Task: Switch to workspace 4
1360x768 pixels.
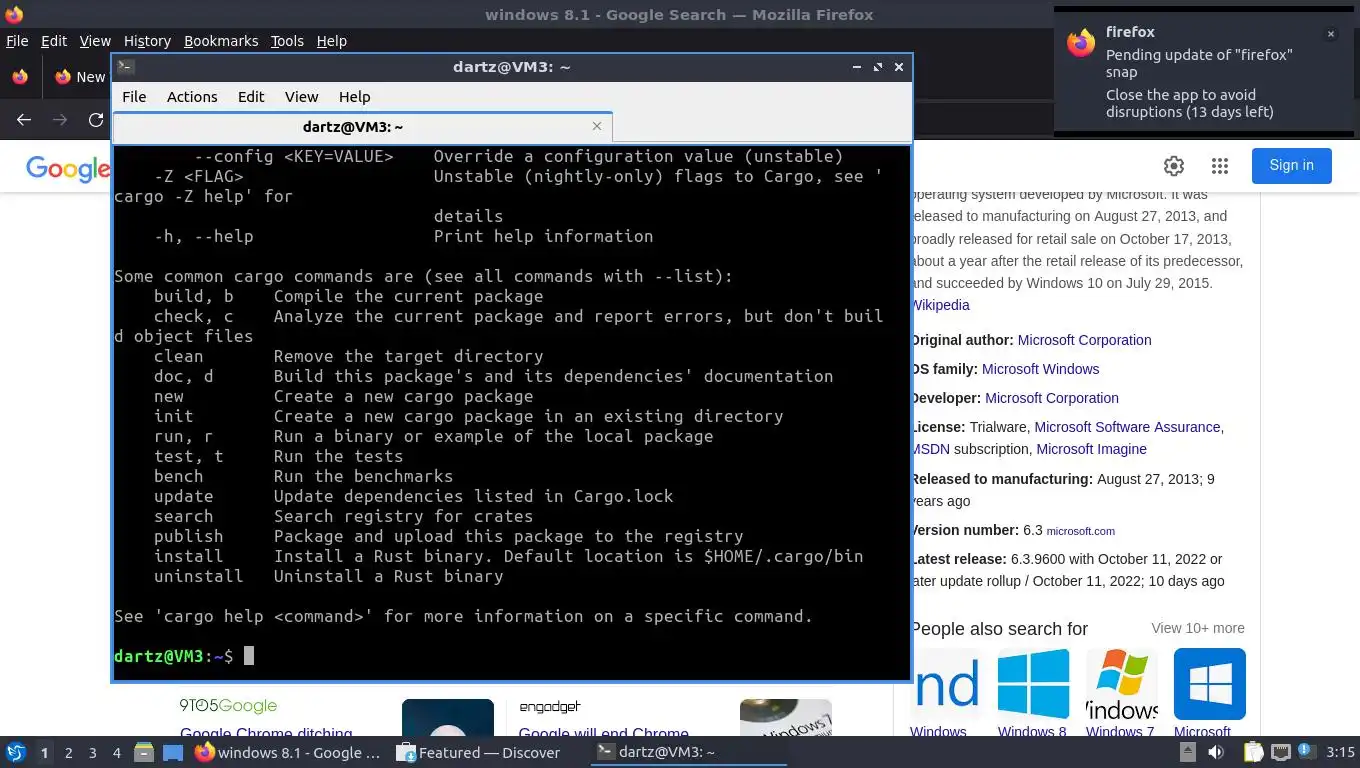Action: click(116, 753)
